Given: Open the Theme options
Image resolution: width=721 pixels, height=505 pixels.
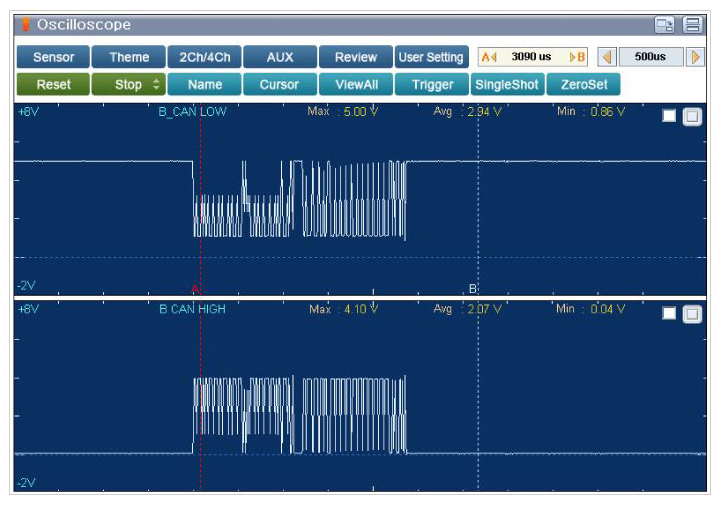Looking at the screenshot, I should coord(129,57).
